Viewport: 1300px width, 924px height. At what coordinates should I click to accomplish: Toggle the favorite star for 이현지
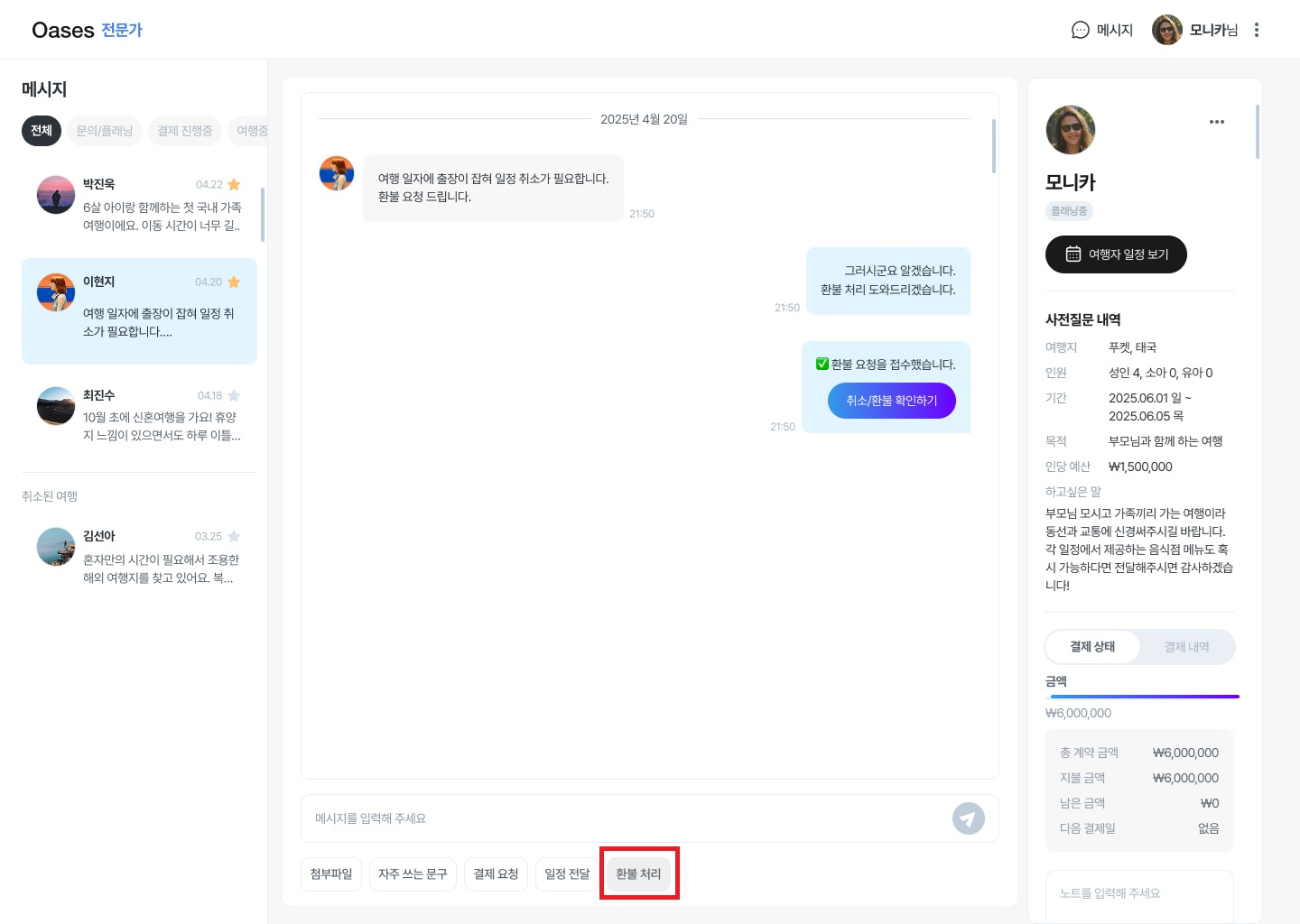click(234, 282)
